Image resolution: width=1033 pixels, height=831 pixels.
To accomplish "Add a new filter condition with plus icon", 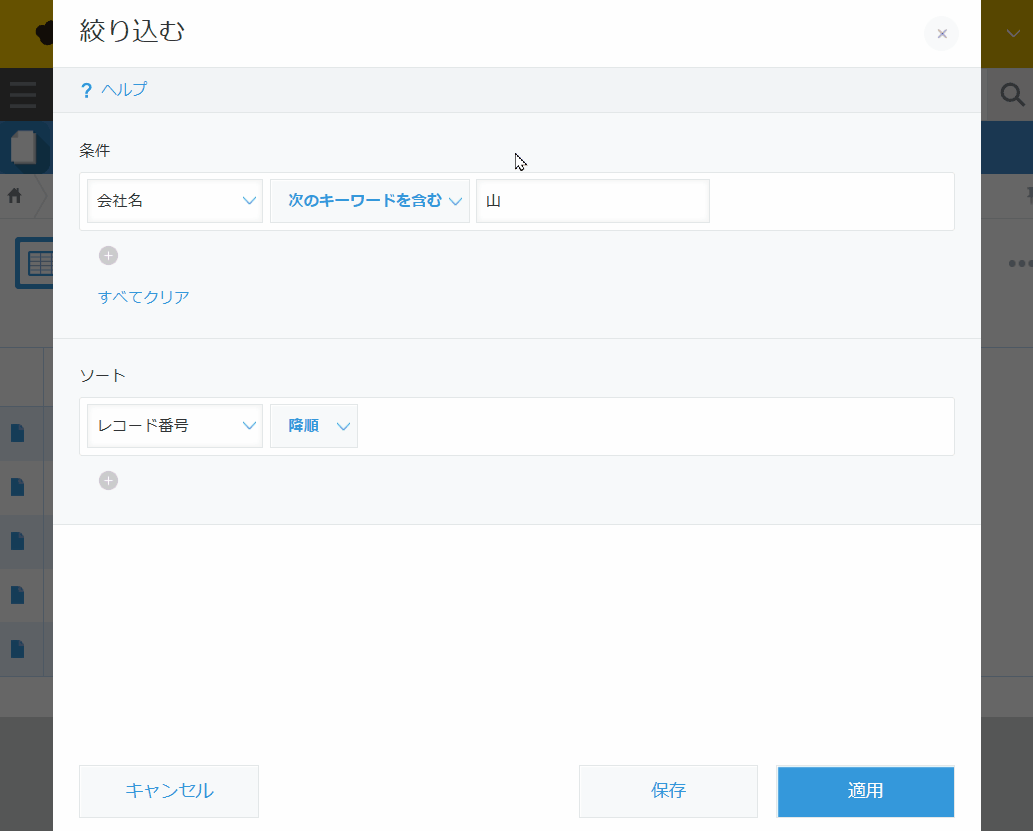I will (x=109, y=256).
